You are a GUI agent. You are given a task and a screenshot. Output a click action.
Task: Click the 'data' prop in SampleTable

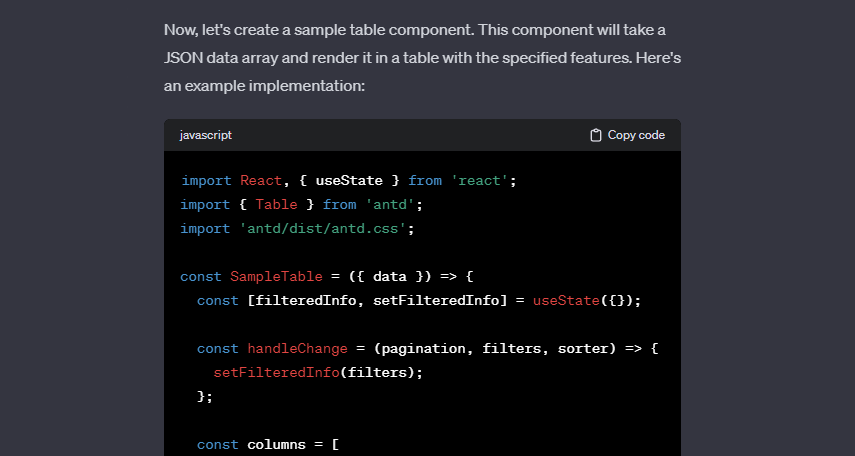pyautogui.click(x=389, y=277)
